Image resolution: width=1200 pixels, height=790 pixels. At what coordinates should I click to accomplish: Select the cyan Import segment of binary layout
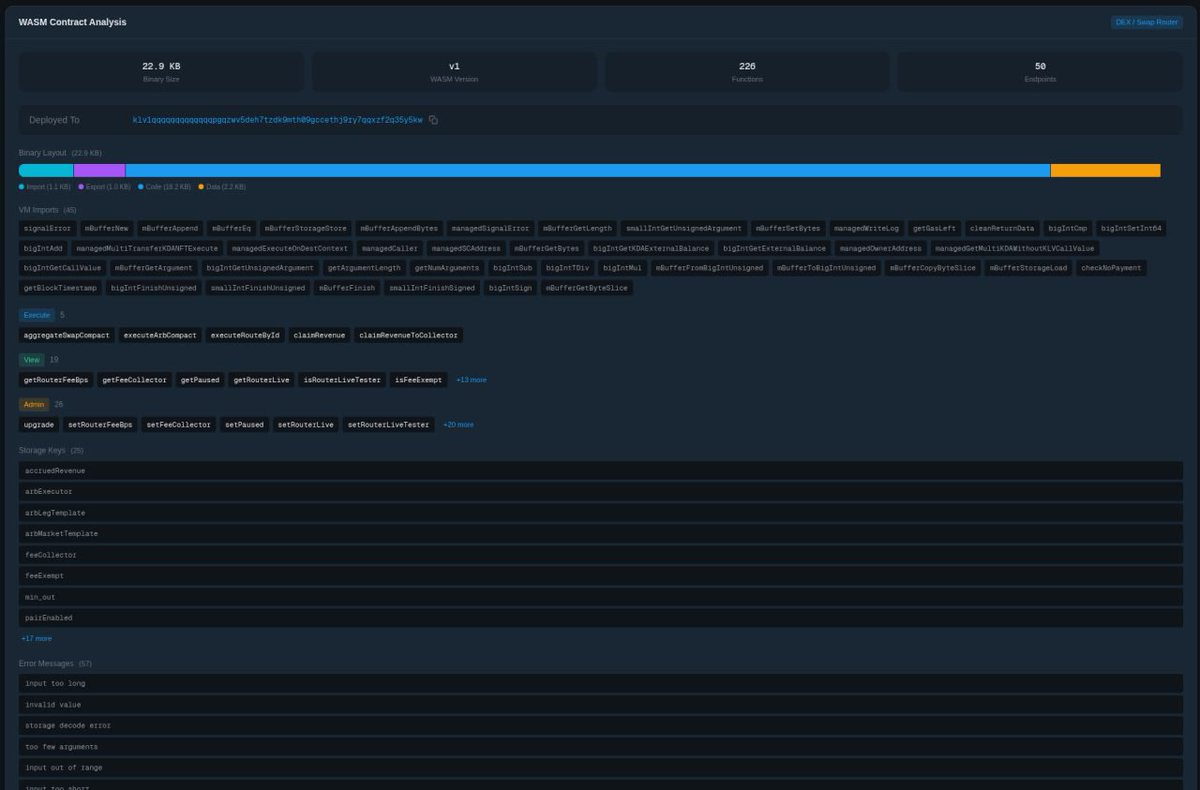[46, 170]
